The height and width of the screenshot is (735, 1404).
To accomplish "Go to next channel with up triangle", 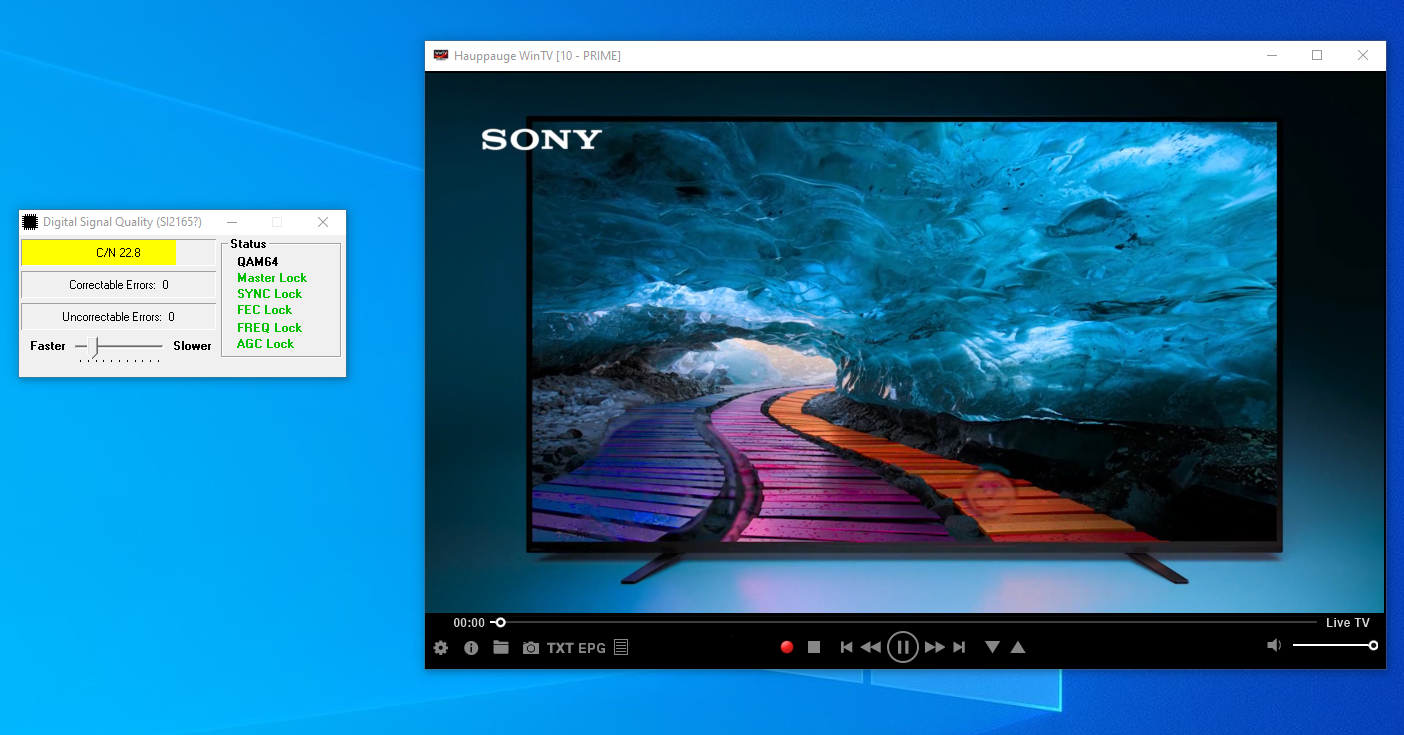I will 1018,647.
